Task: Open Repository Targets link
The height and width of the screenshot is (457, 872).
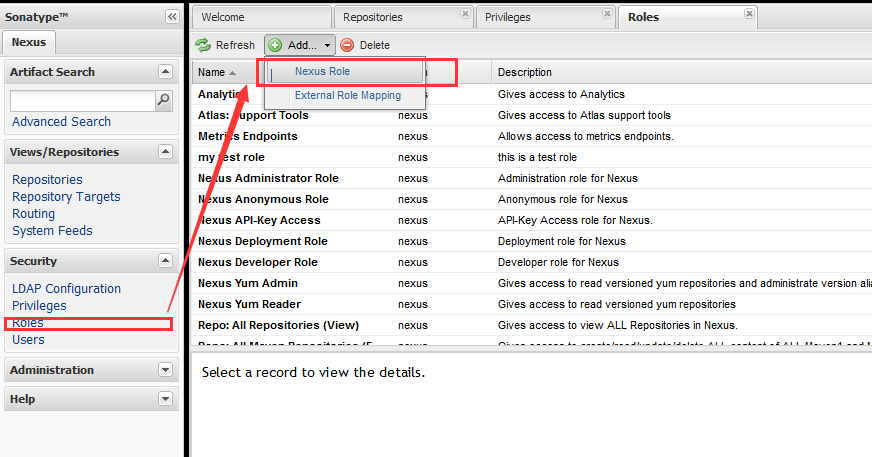Action: (x=66, y=197)
